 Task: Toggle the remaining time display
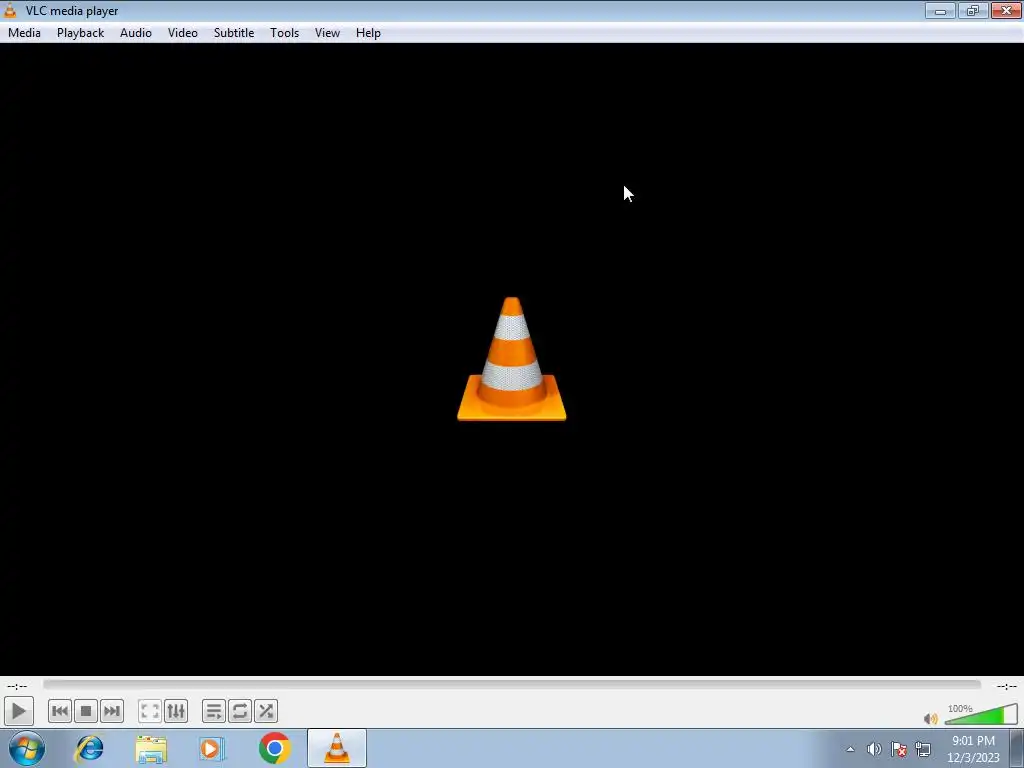click(1006, 686)
